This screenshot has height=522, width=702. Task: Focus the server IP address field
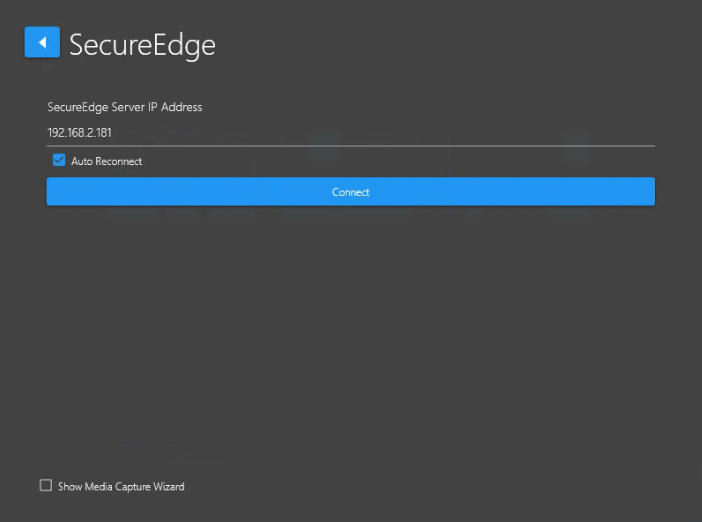click(x=351, y=133)
